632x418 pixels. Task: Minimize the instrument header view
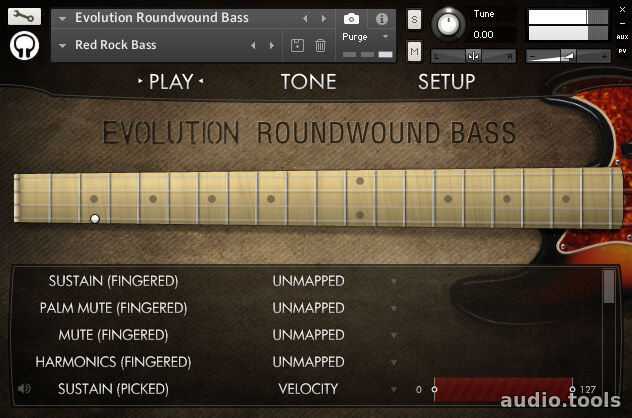click(x=622, y=23)
